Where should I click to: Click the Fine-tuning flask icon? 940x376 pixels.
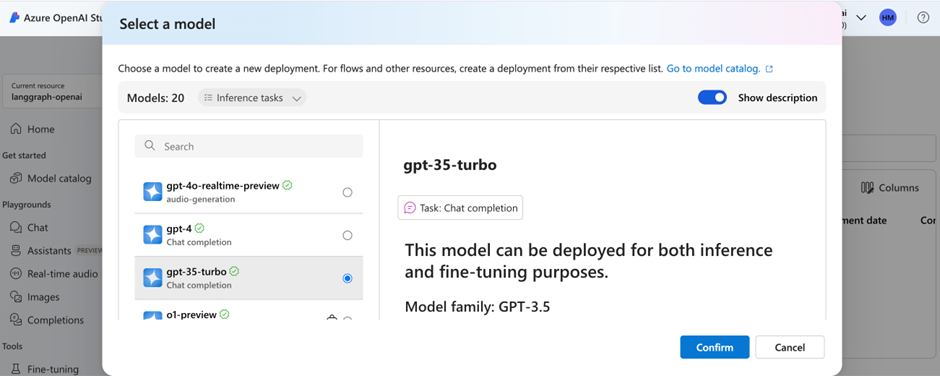click(16, 369)
